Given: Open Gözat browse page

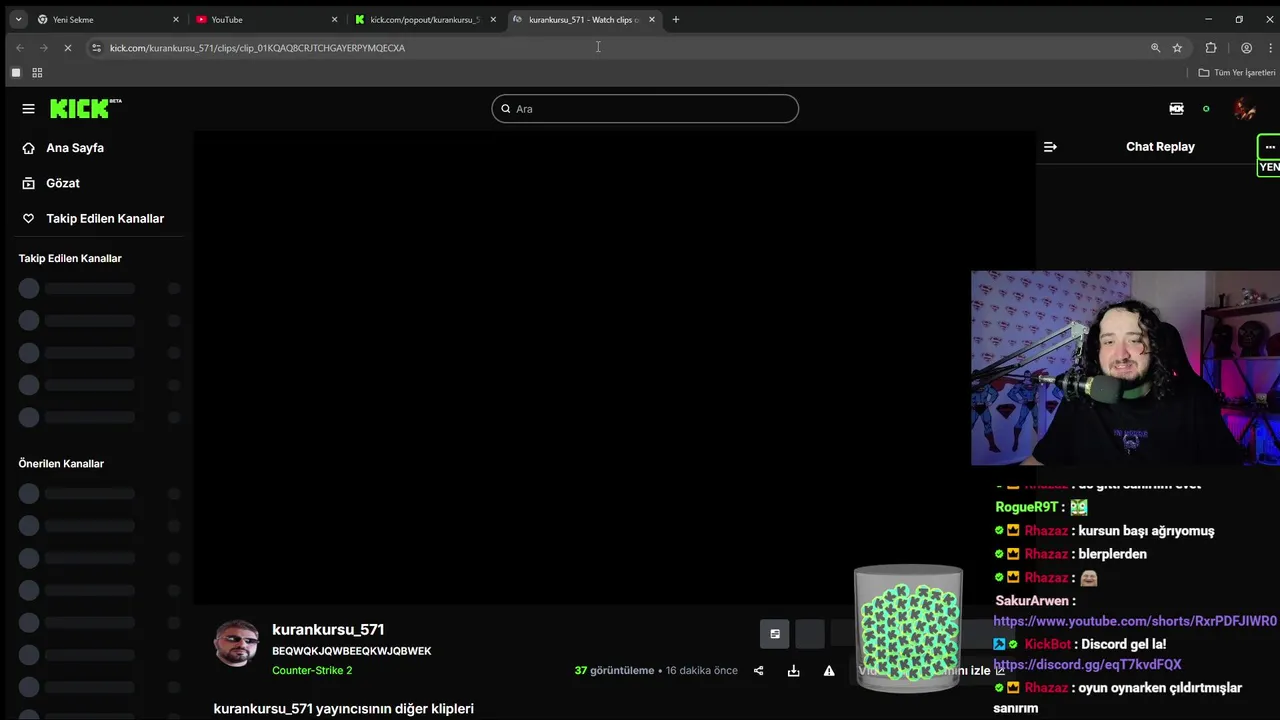Looking at the screenshot, I should pos(62,183).
